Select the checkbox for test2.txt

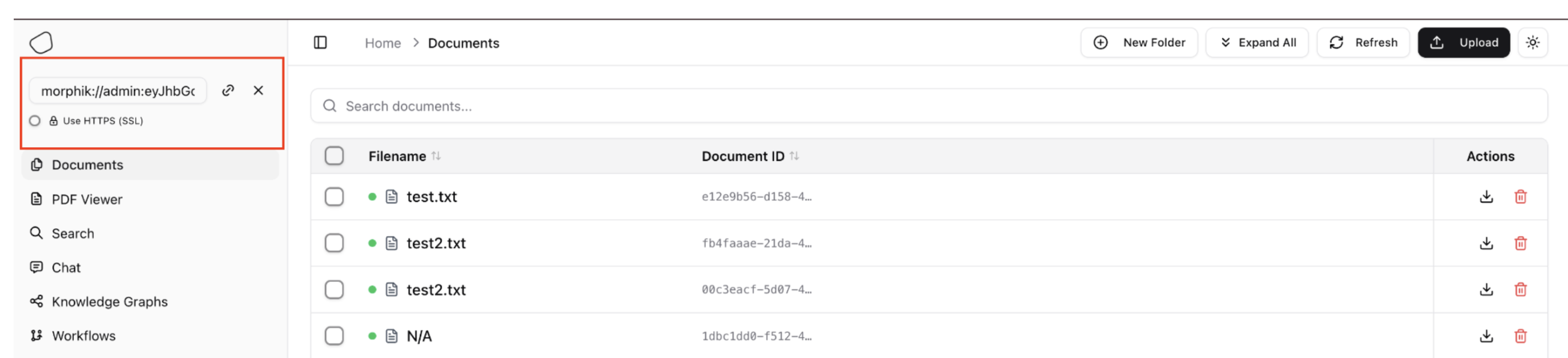pos(334,243)
